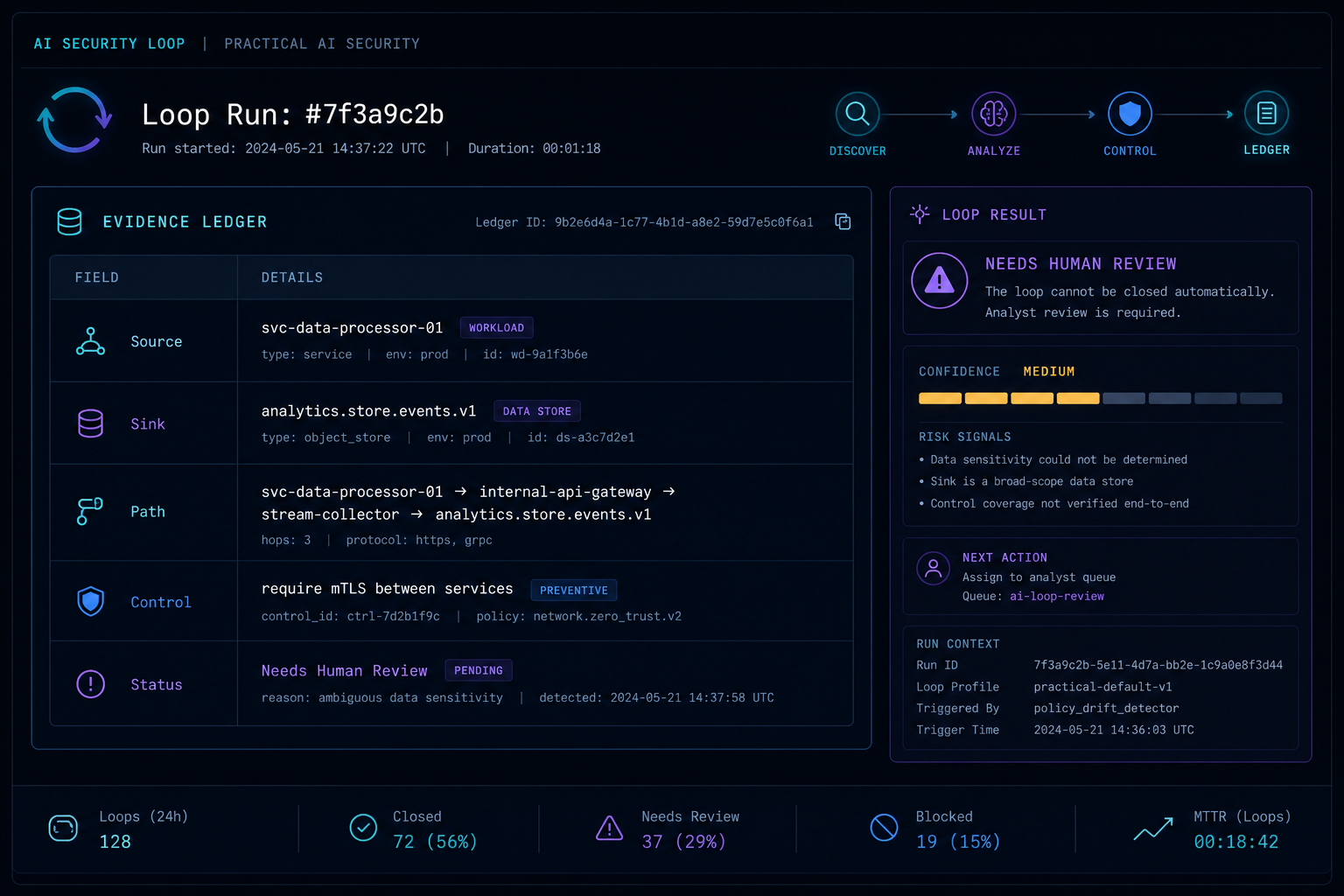This screenshot has height=896, width=1344.
Task: Click the FIELD column header
Action: [x=96, y=277]
